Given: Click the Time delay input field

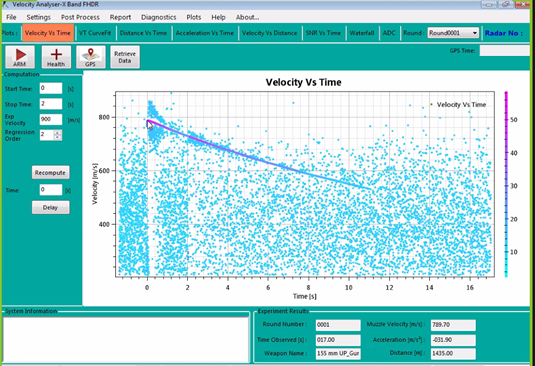Looking at the screenshot, I should coord(51,189).
